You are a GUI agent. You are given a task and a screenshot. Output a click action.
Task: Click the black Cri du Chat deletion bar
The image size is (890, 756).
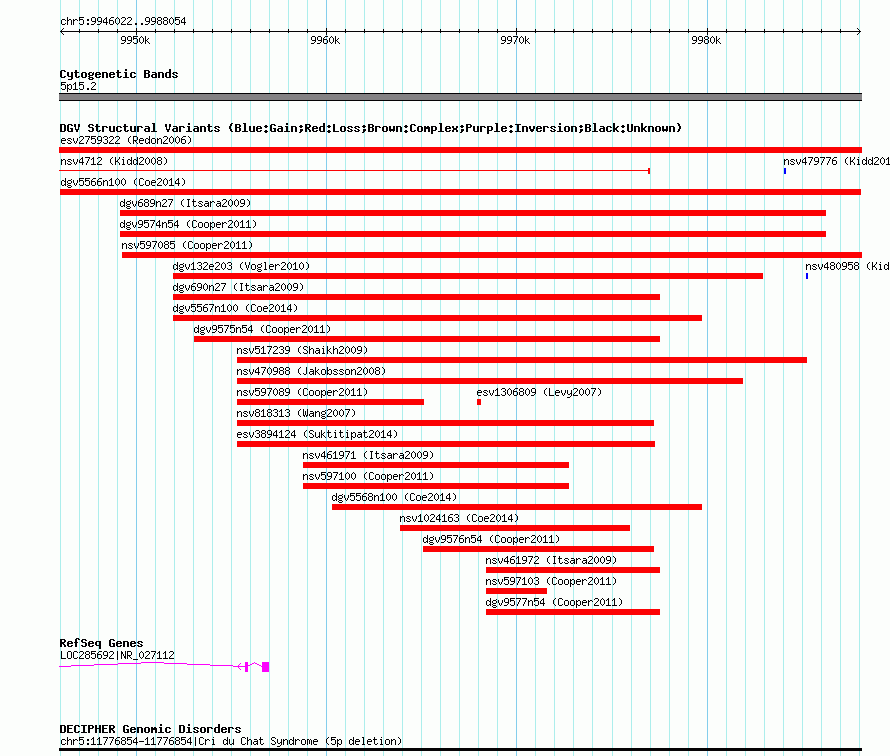[x=460, y=750]
